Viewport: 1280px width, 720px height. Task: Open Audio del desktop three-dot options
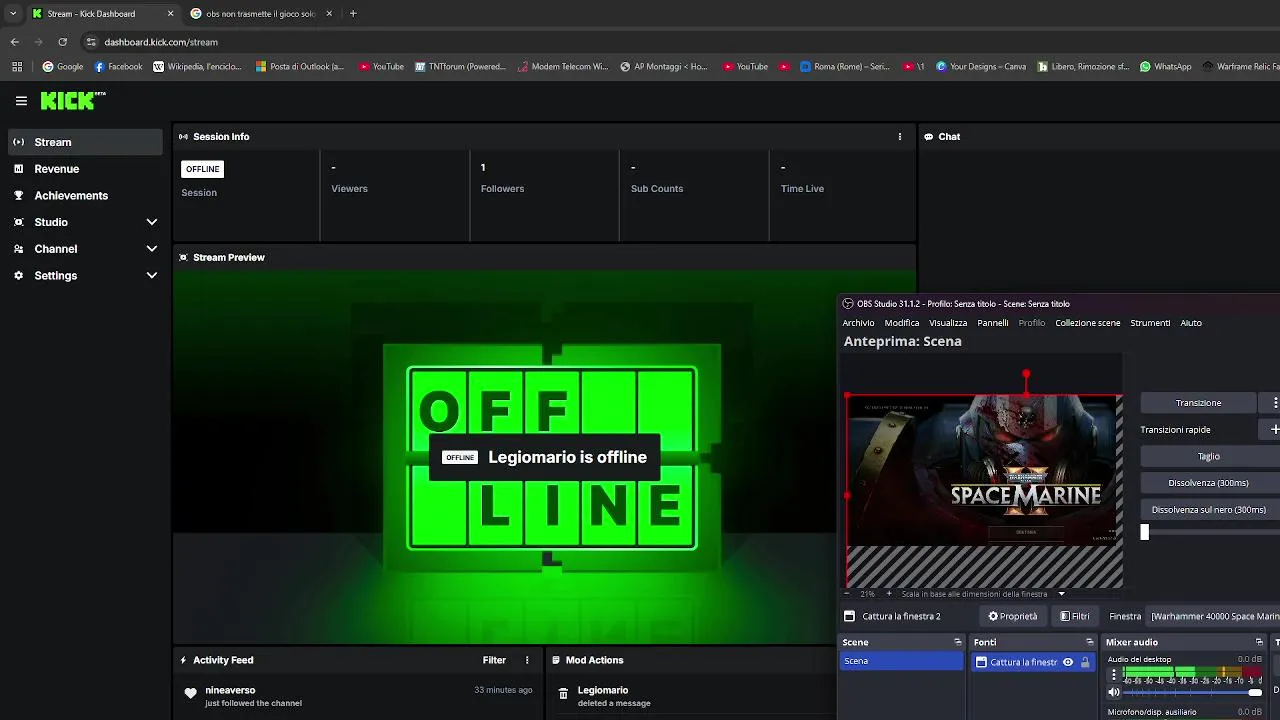coord(1114,674)
